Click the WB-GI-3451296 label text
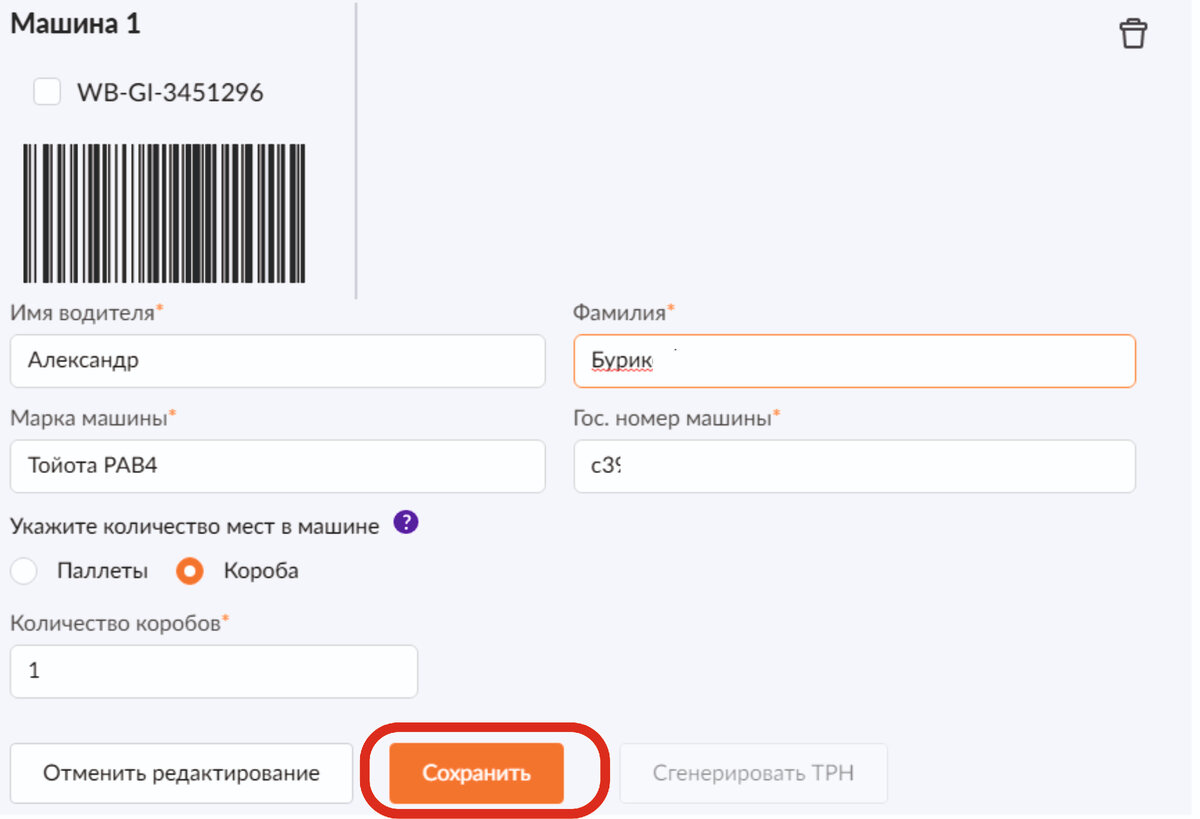The width and height of the screenshot is (1200, 819). (170, 93)
